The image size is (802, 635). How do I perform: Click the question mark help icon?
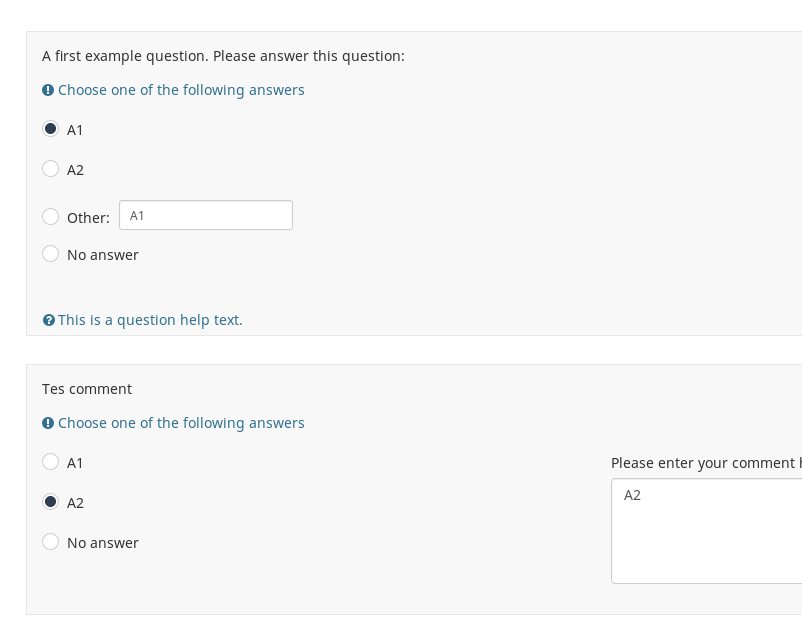[48, 320]
